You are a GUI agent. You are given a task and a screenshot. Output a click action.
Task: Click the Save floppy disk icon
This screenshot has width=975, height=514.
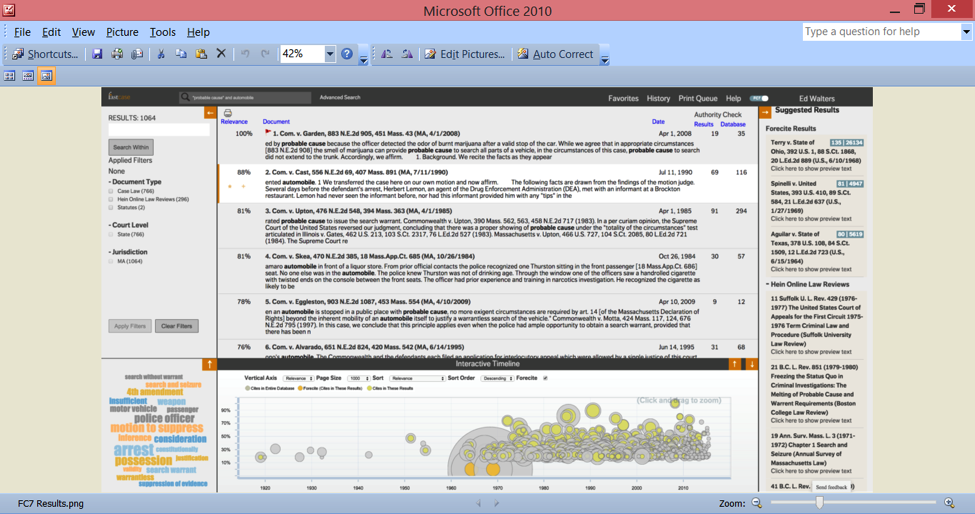tap(97, 54)
